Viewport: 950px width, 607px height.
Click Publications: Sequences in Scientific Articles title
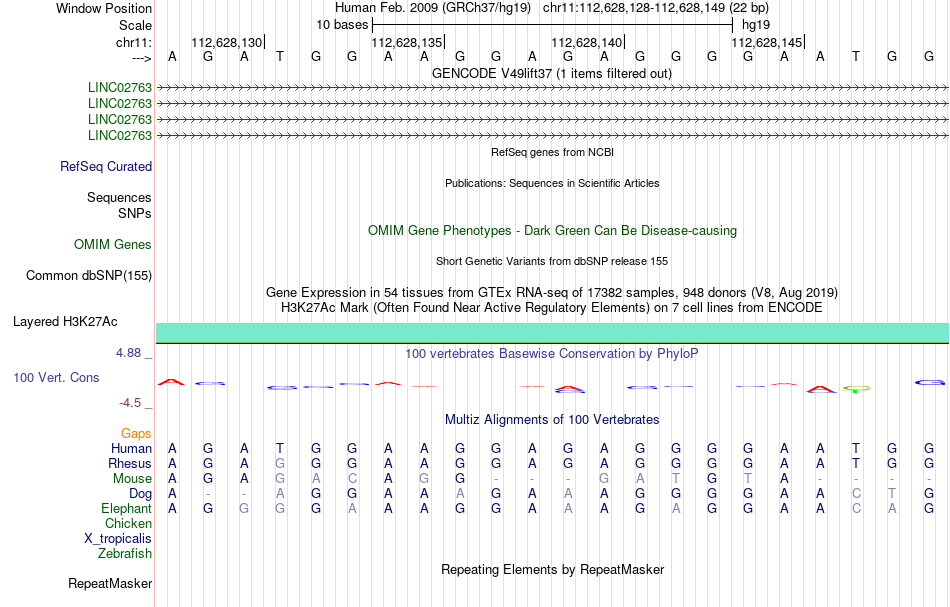click(552, 184)
